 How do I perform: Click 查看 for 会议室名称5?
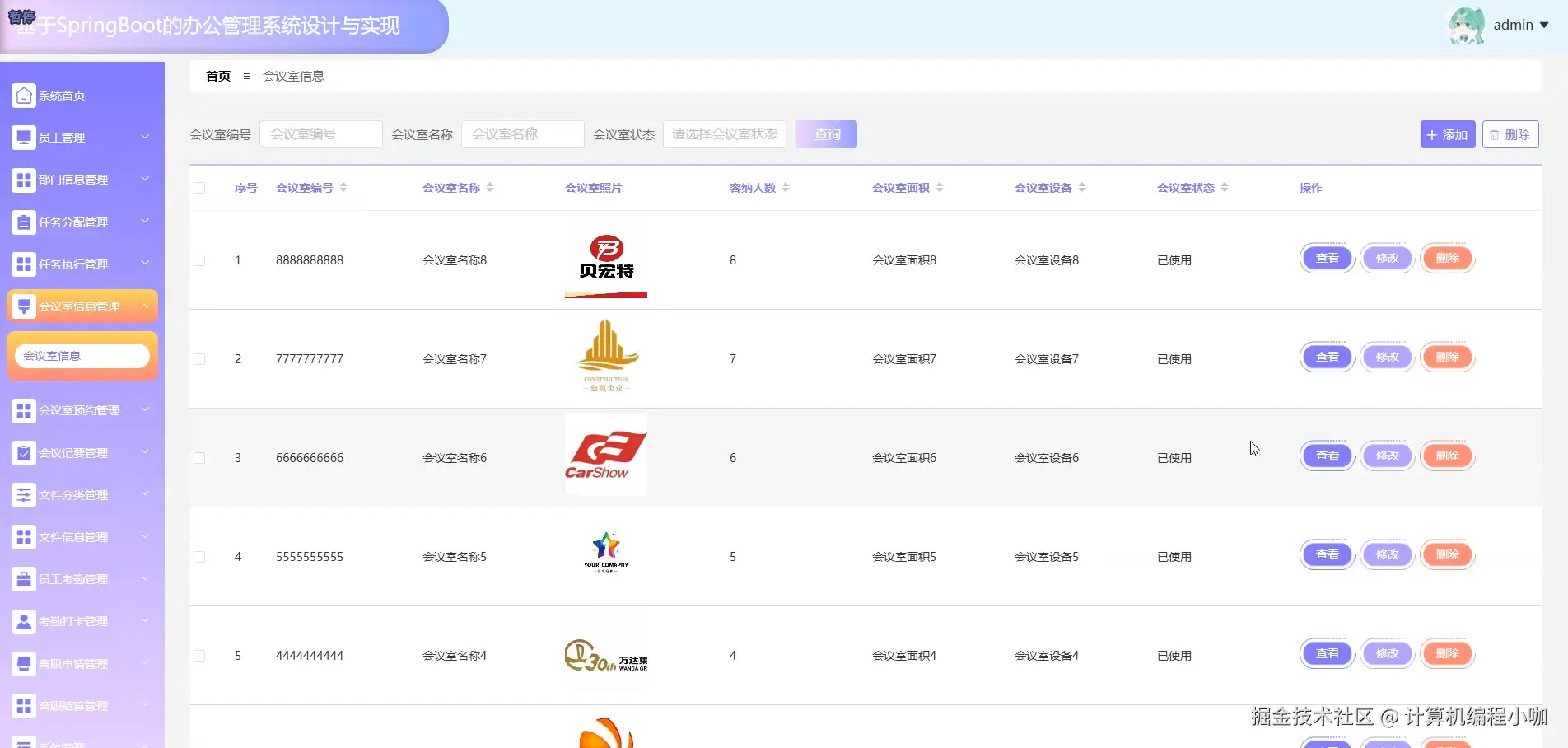coord(1328,555)
